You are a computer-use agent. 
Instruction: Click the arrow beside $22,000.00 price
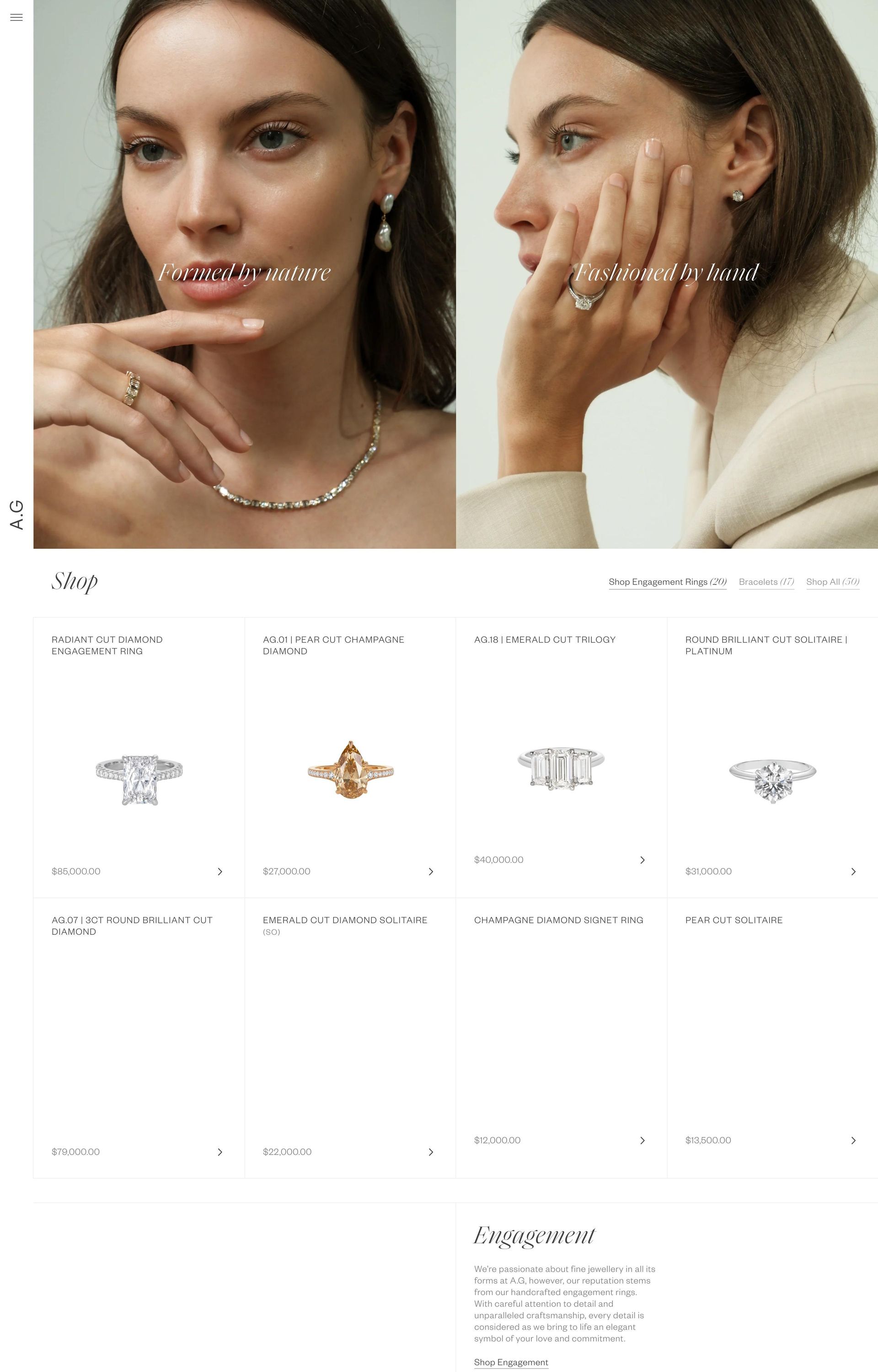coord(431,1152)
